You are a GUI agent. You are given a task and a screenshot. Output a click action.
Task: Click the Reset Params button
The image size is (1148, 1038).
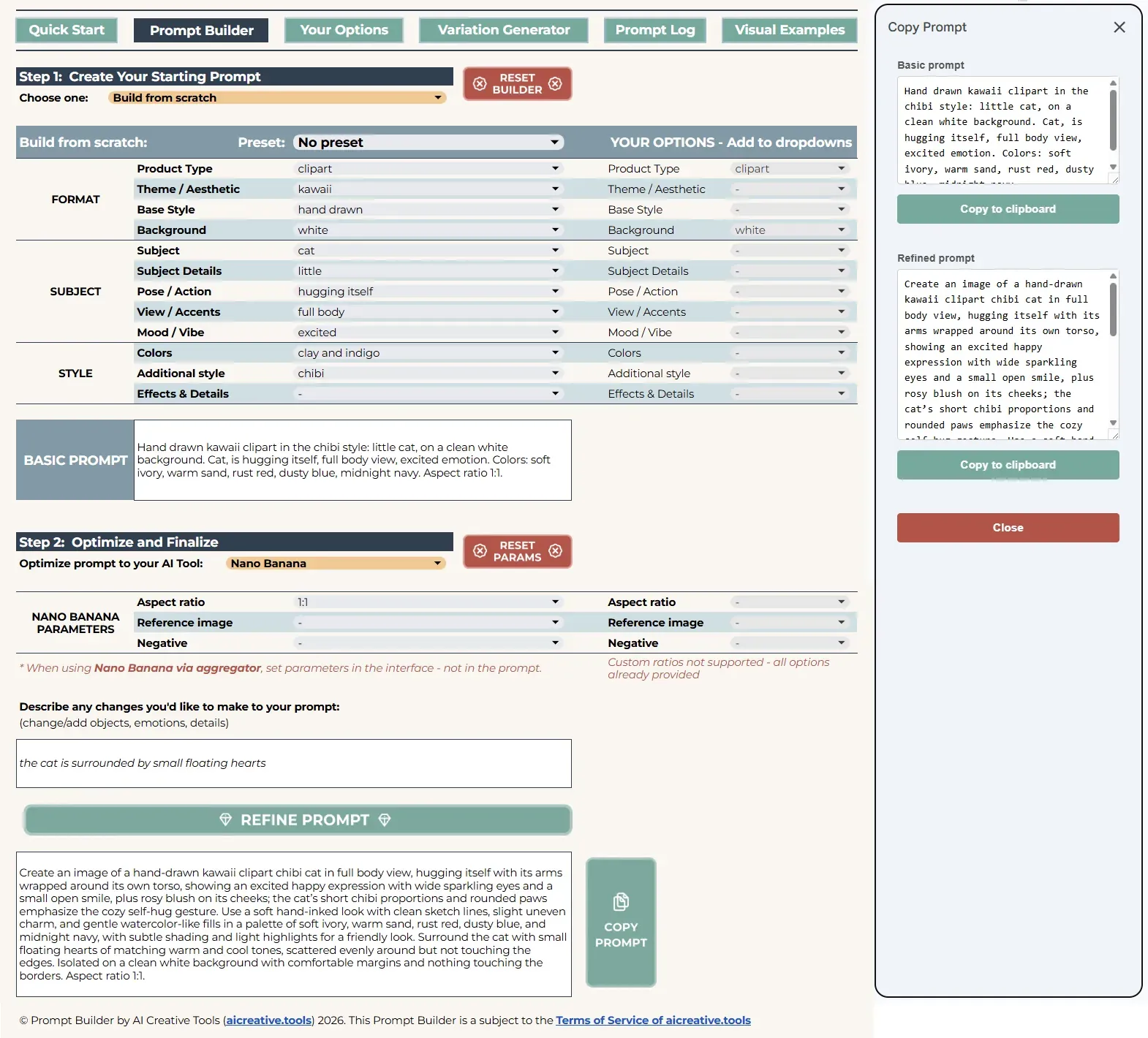point(517,551)
